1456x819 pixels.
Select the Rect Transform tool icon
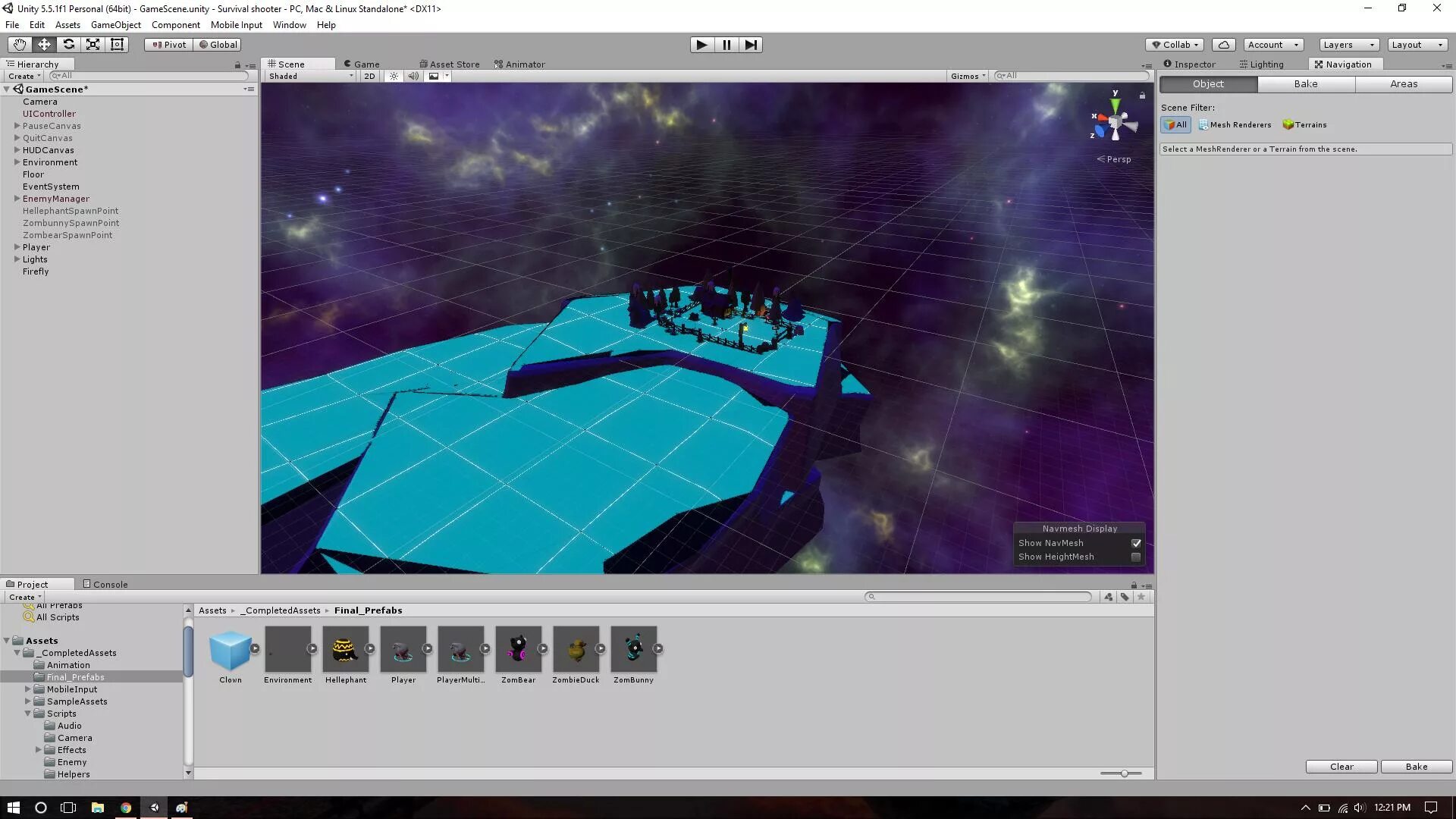click(117, 44)
